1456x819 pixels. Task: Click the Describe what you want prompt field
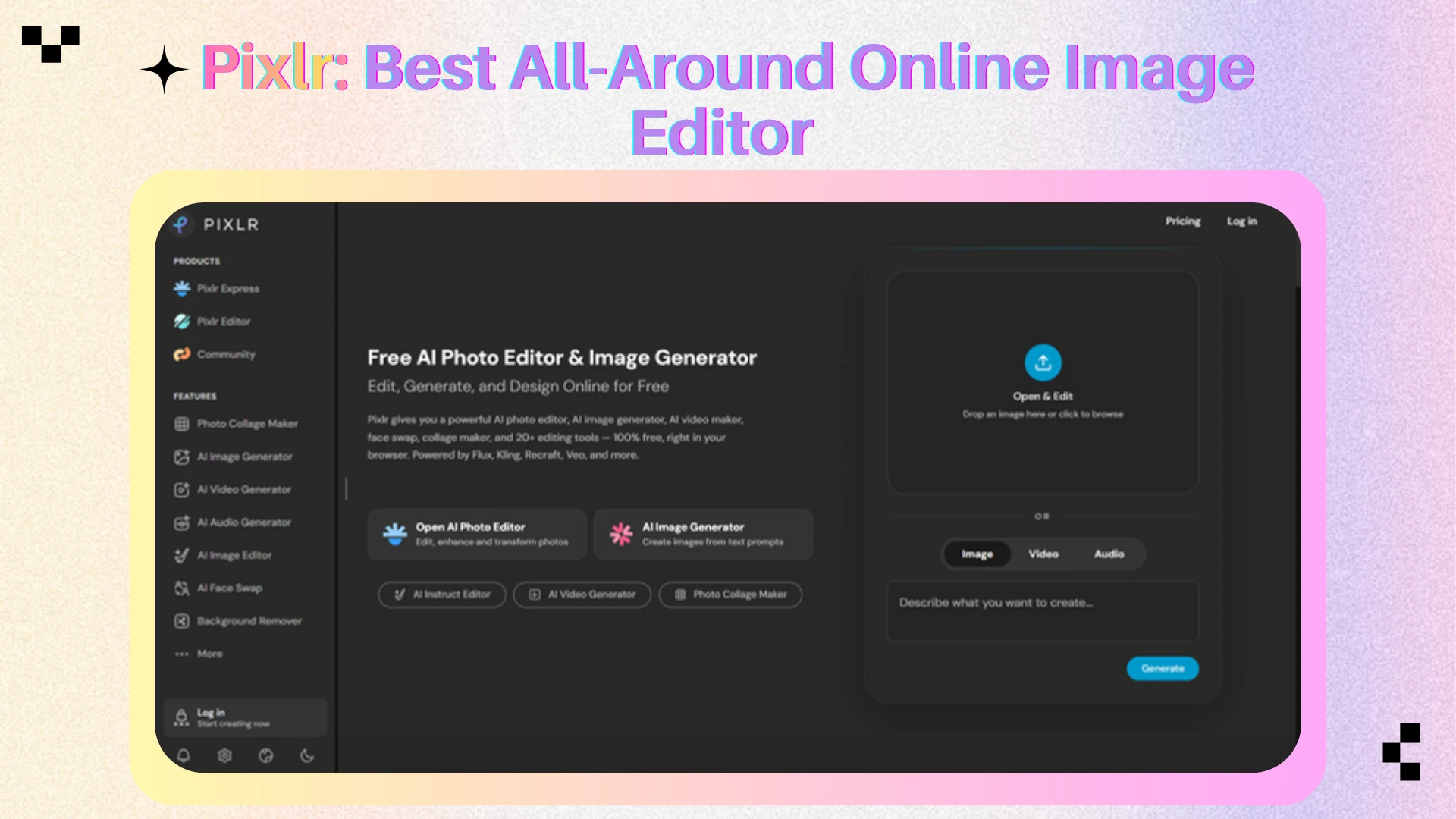pos(1043,611)
